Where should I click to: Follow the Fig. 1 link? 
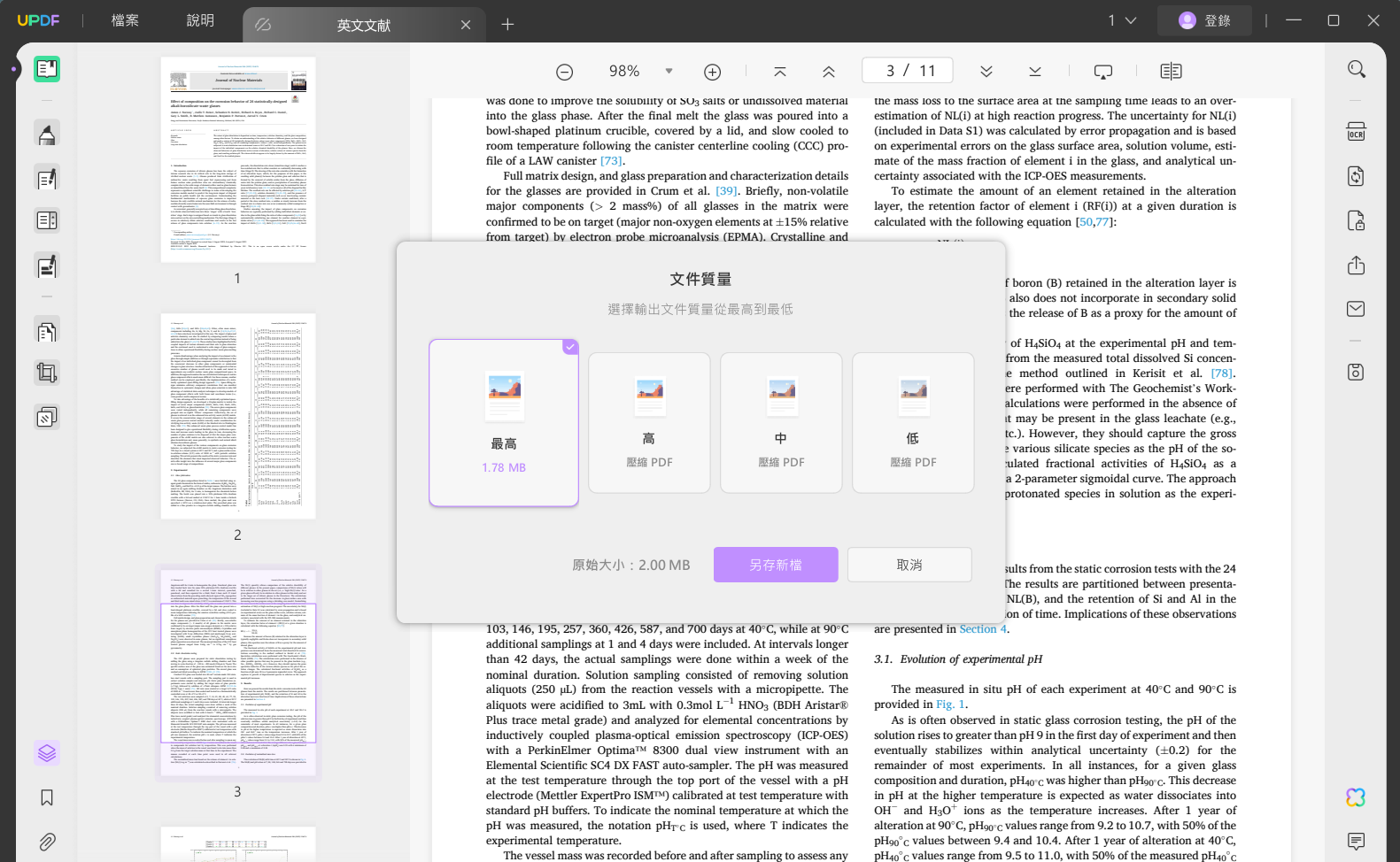(x=951, y=704)
